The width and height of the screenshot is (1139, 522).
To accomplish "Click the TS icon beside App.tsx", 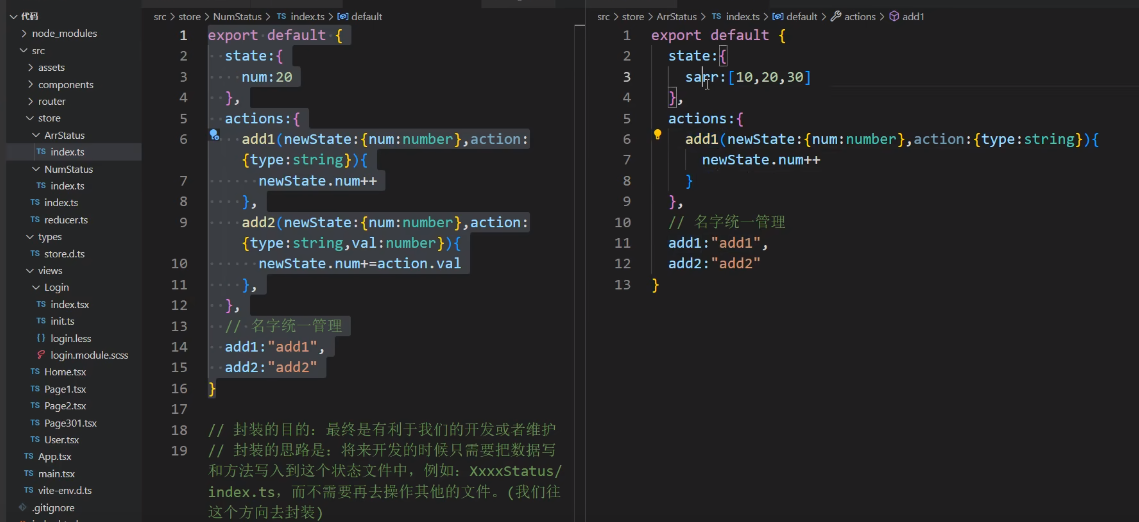I will pos(28,457).
